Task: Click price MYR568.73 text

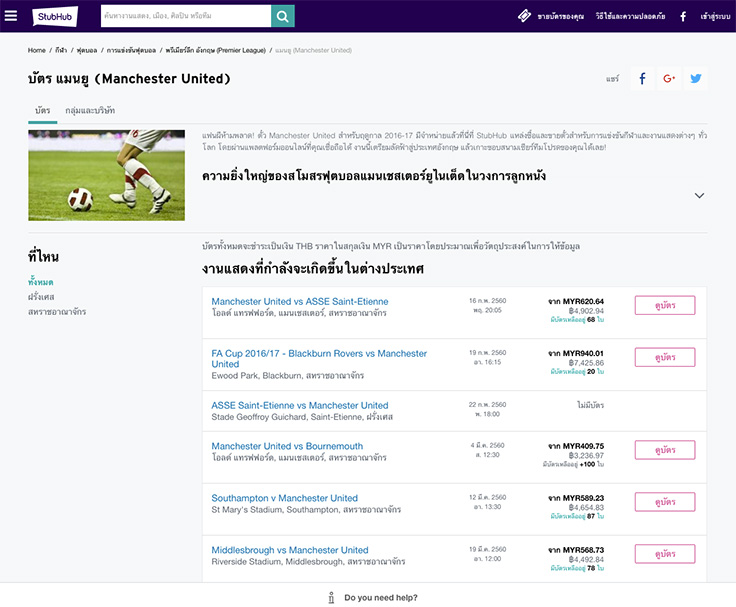Action: coord(583,550)
